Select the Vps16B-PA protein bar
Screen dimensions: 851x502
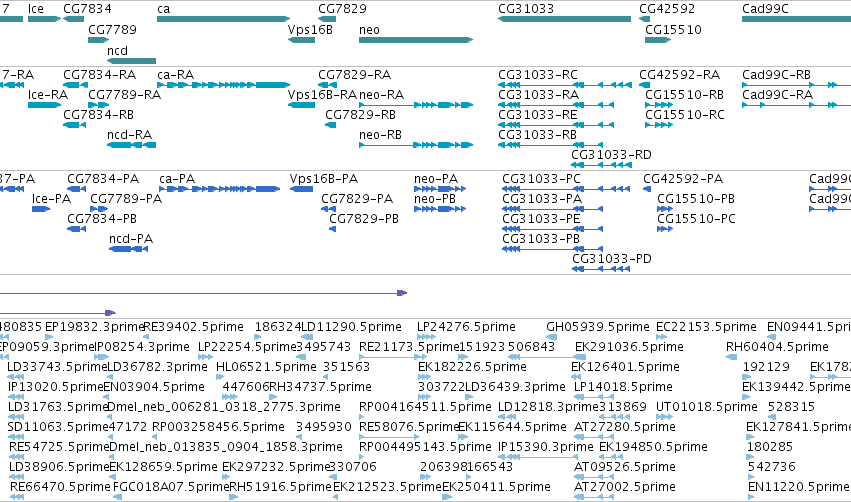tap(301, 189)
